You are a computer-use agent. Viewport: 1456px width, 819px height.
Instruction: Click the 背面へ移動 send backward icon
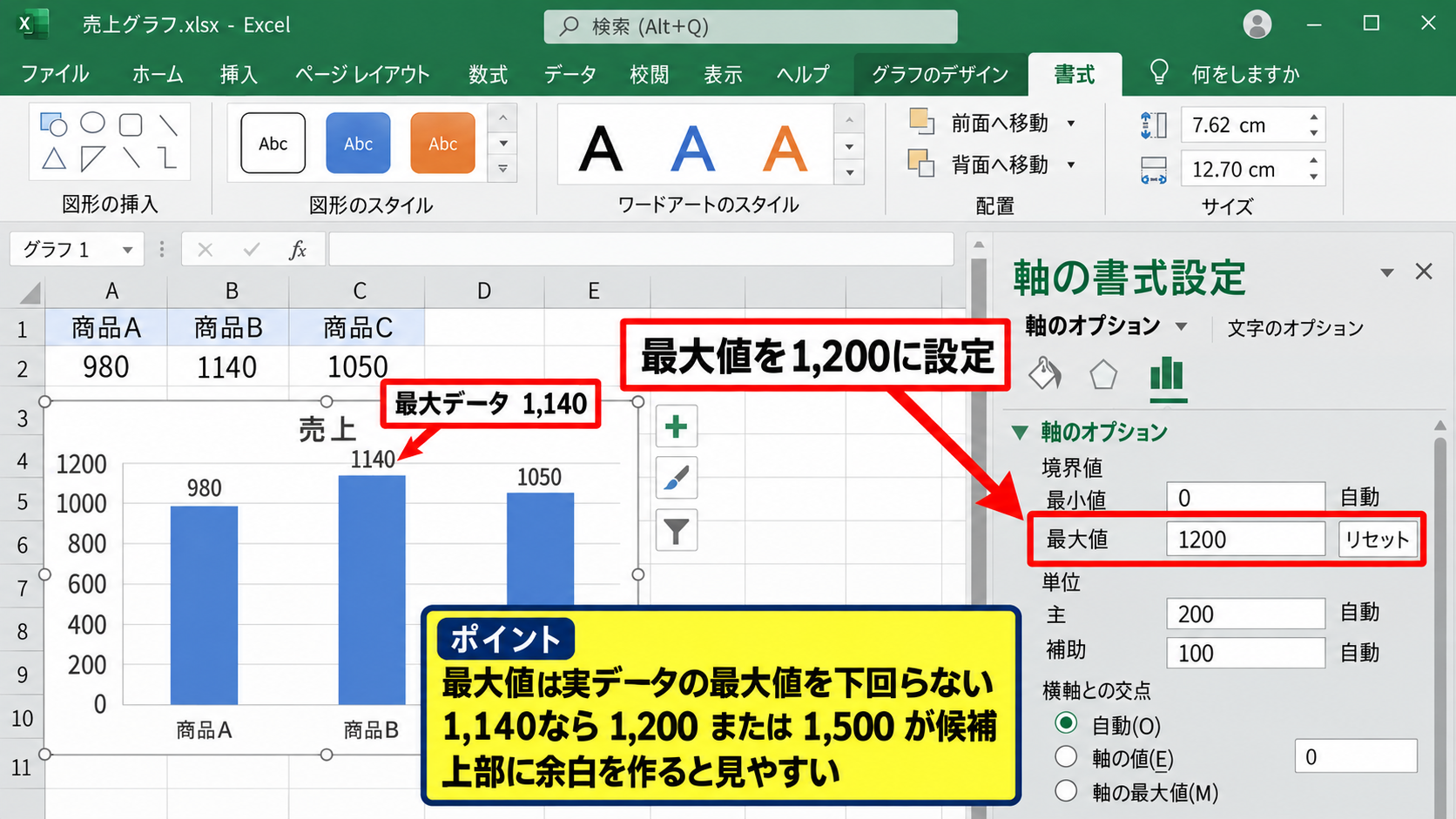pyautogui.click(x=921, y=163)
